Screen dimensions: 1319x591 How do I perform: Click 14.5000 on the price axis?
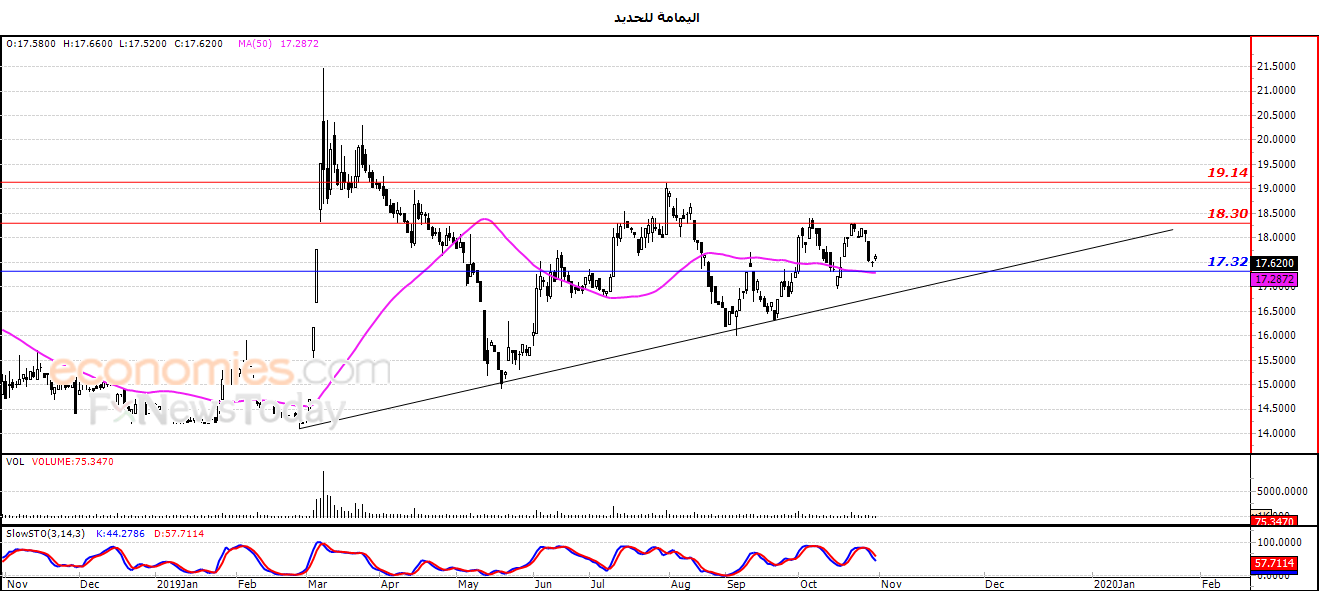(1277, 409)
